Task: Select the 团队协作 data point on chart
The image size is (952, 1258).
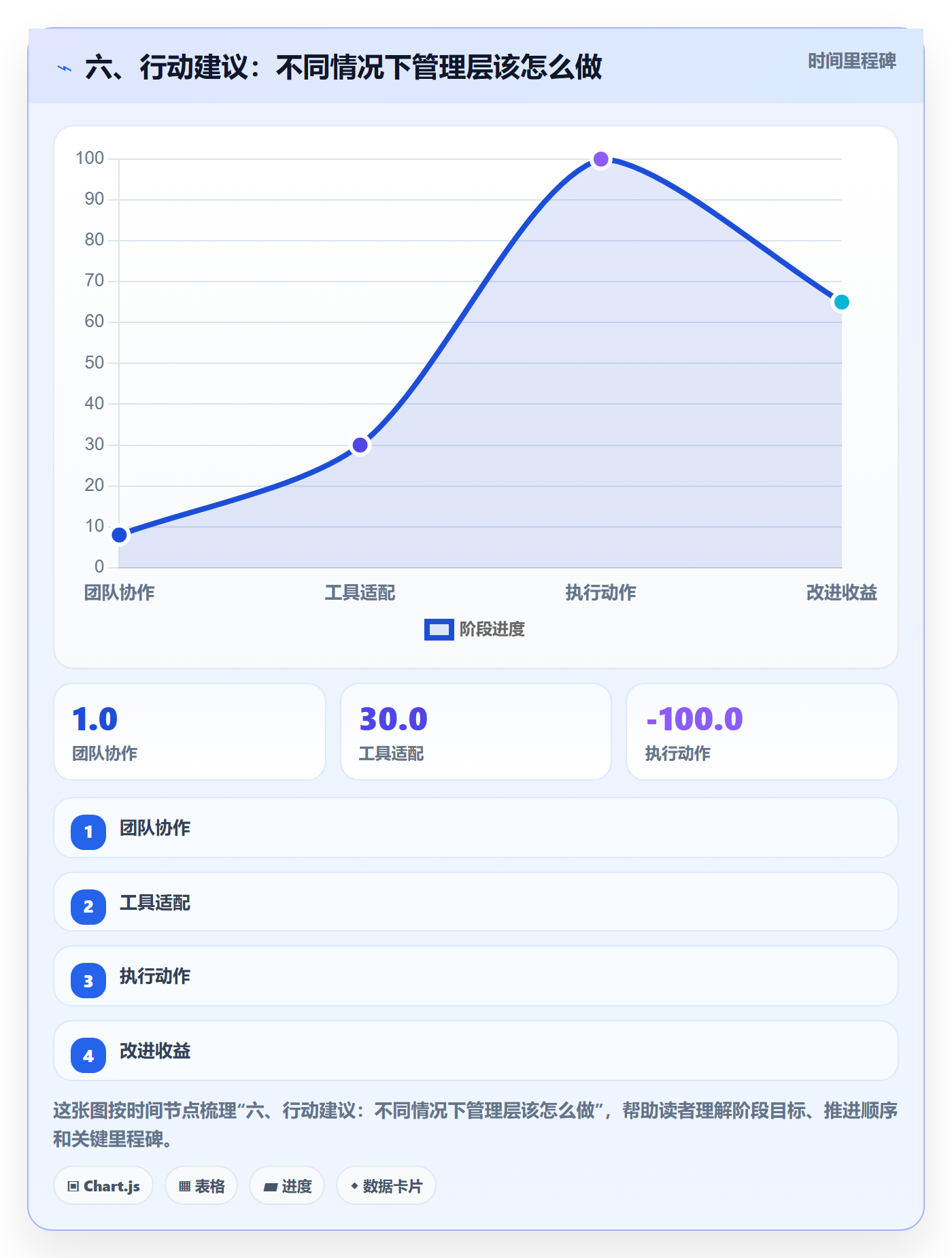Action: [x=120, y=535]
